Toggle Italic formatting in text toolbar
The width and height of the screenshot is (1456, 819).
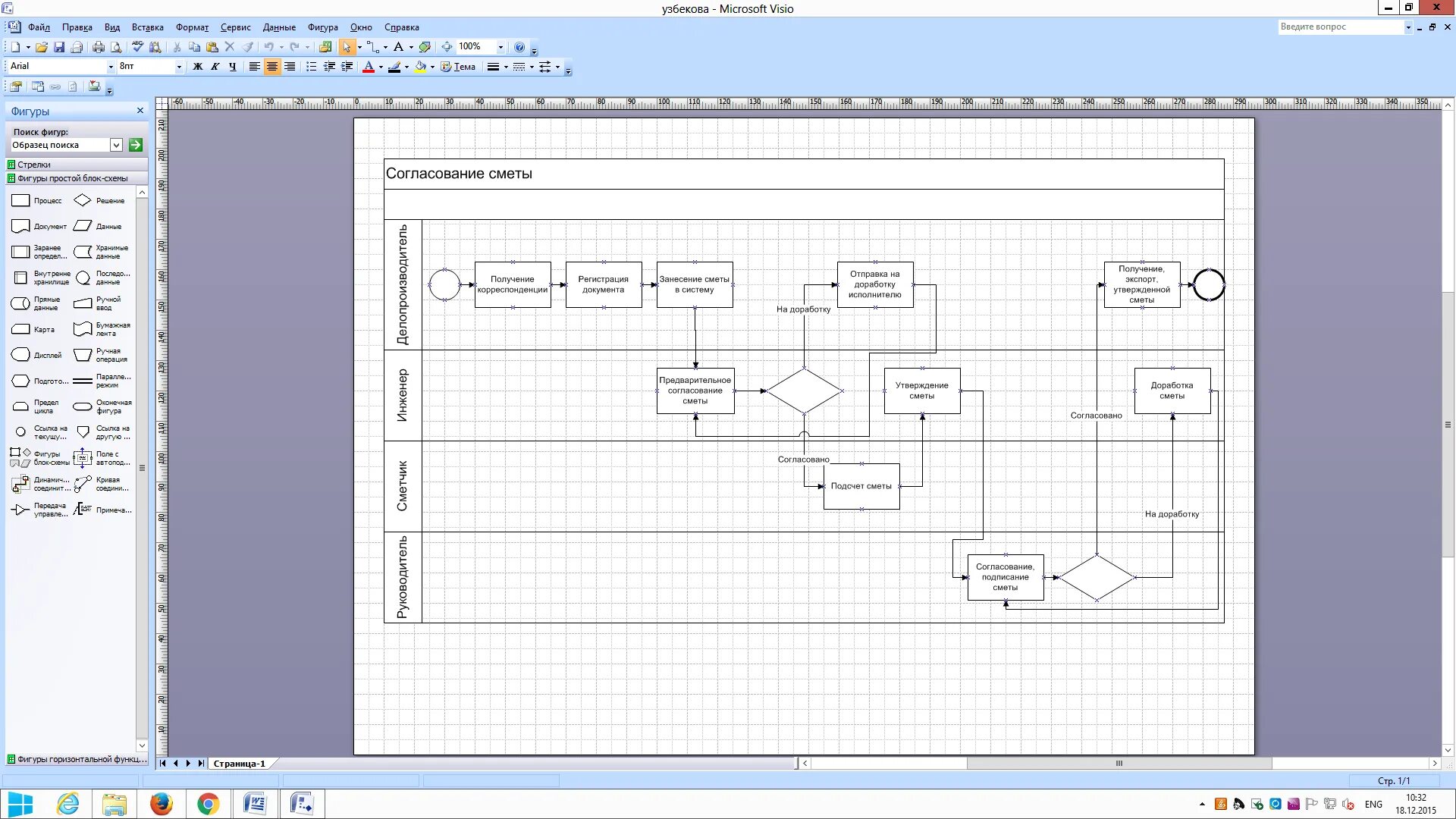[x=215, y=67]
